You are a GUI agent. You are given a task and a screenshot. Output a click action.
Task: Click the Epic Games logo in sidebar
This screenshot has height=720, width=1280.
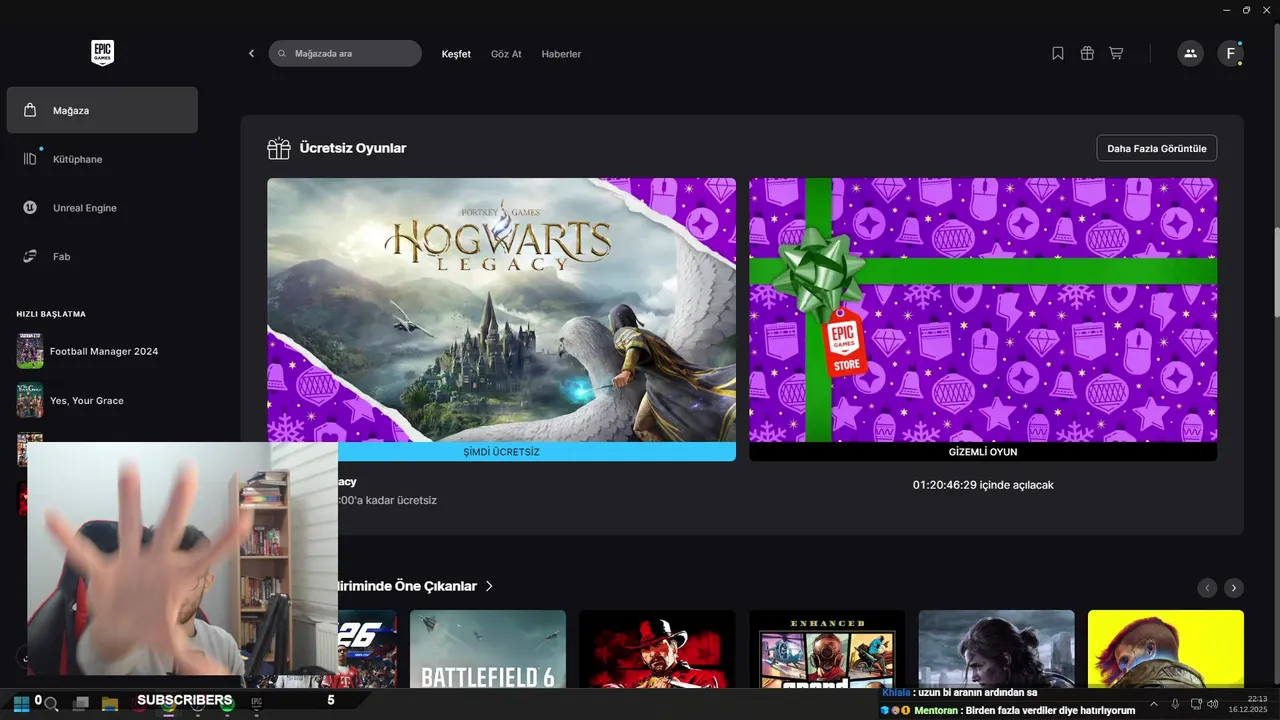[x=102, y=53]
